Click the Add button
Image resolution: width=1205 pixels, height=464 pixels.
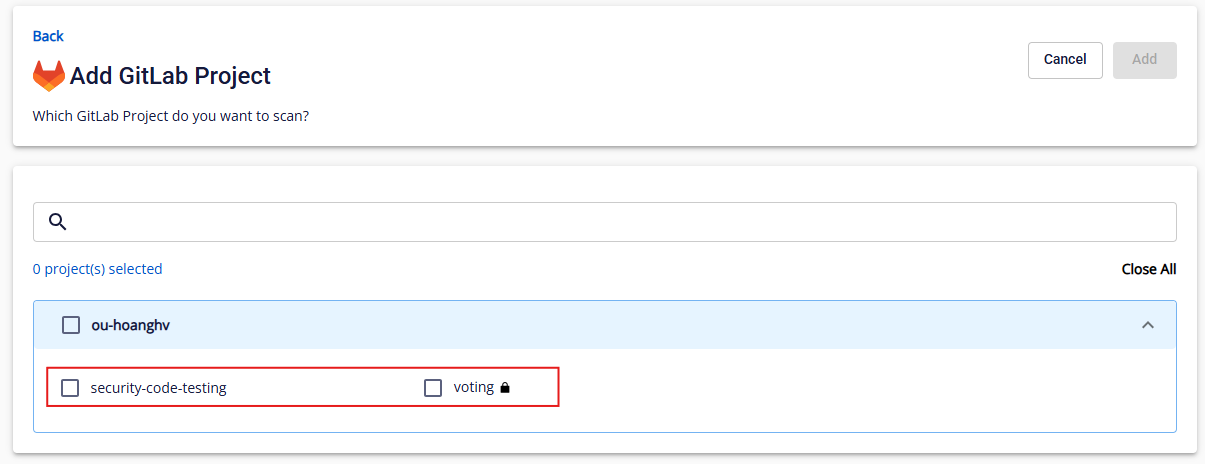pyautogui.click(x=1145, y=60)
